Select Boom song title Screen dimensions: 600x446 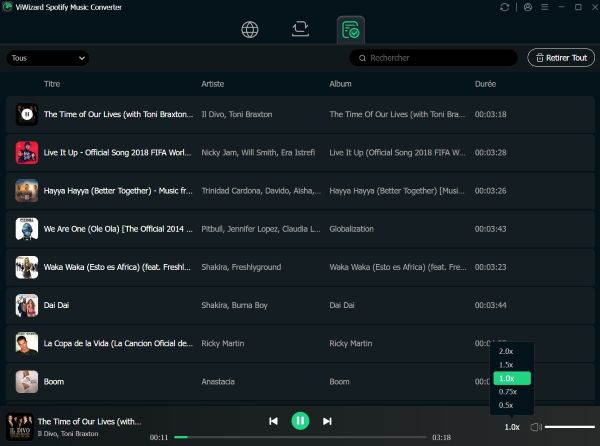click(x=54, y=382)
